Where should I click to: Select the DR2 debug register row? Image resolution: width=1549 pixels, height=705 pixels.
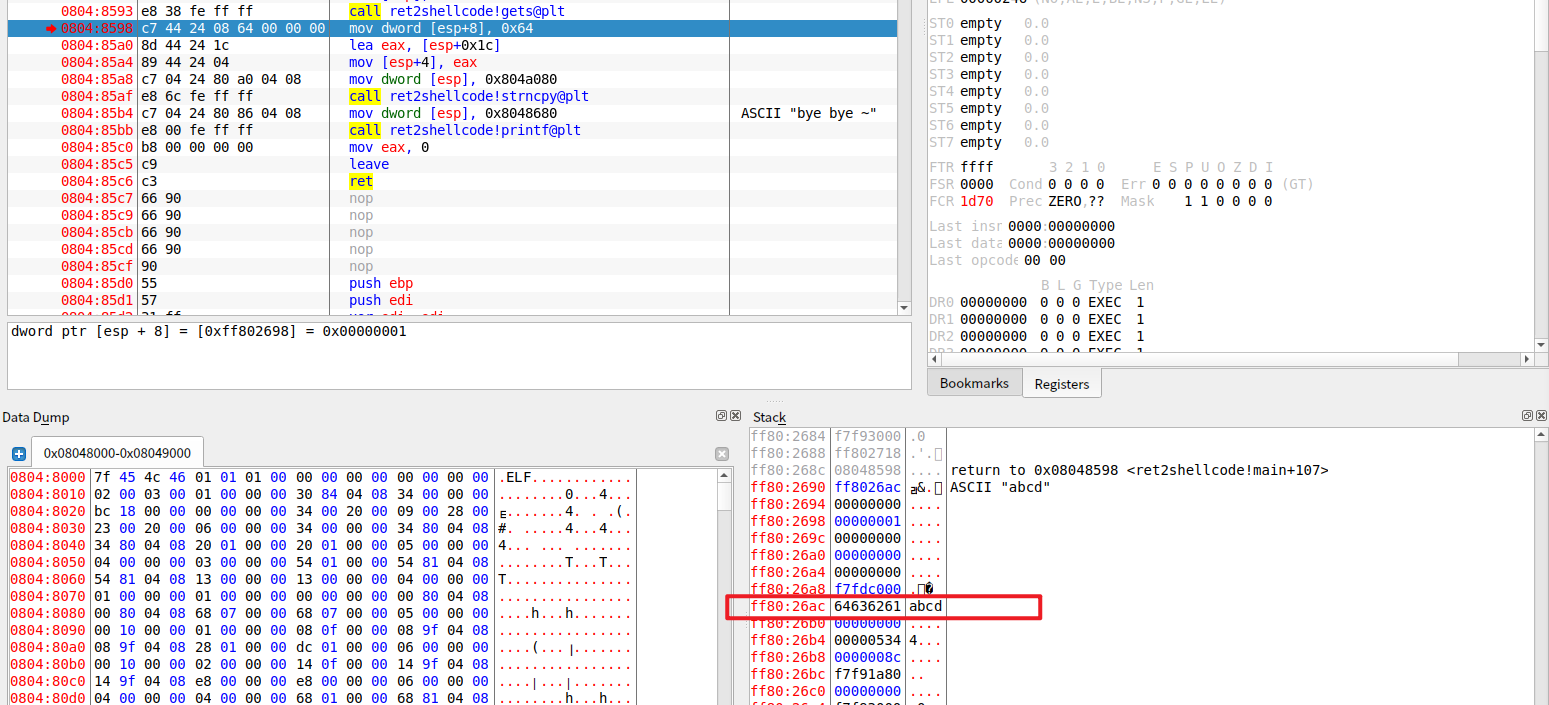(x=1037, y=336)
